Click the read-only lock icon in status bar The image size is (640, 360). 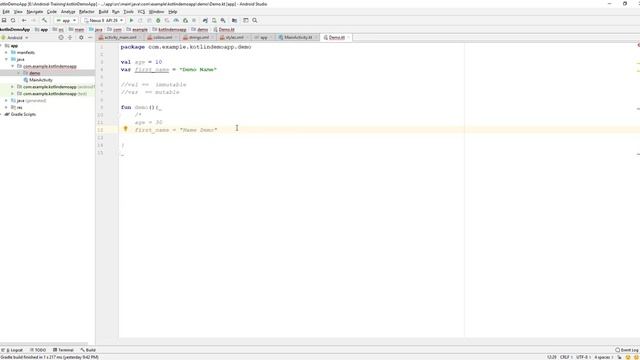(620, 357)
